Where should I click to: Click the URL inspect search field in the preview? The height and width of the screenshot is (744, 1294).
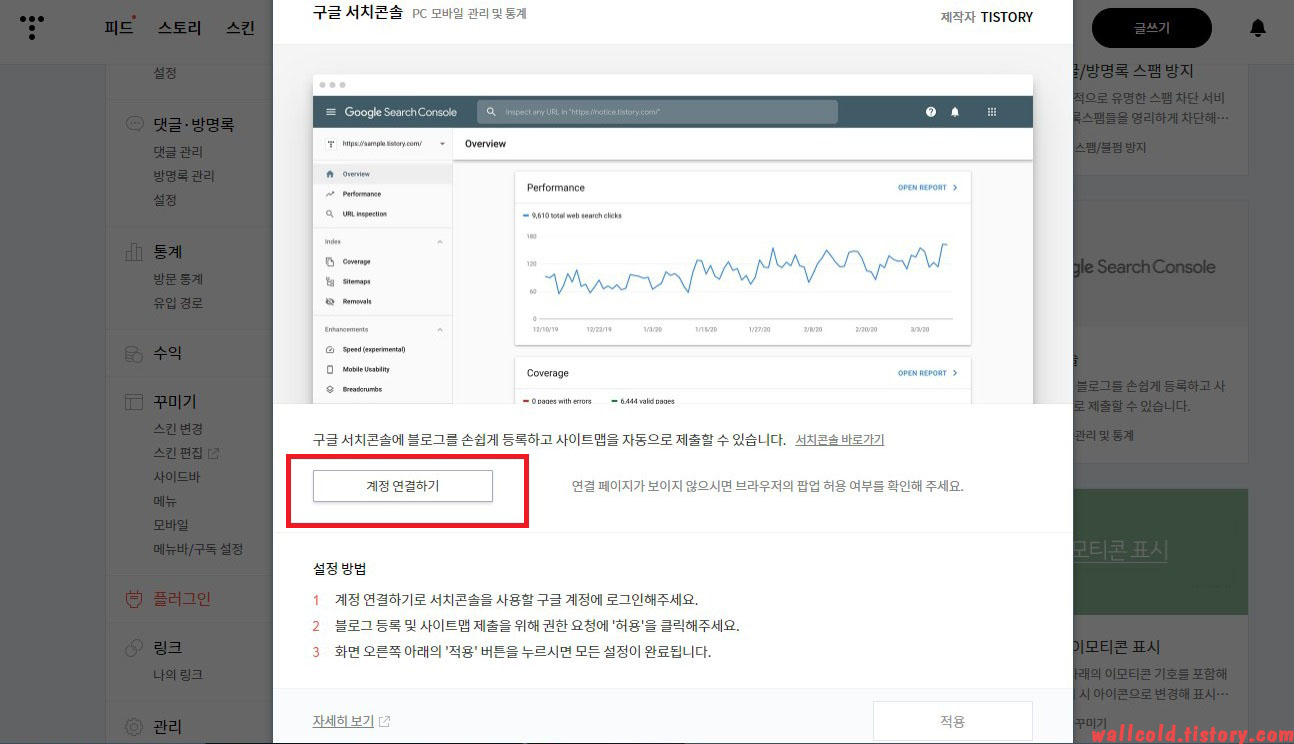(x=657, y=112)
